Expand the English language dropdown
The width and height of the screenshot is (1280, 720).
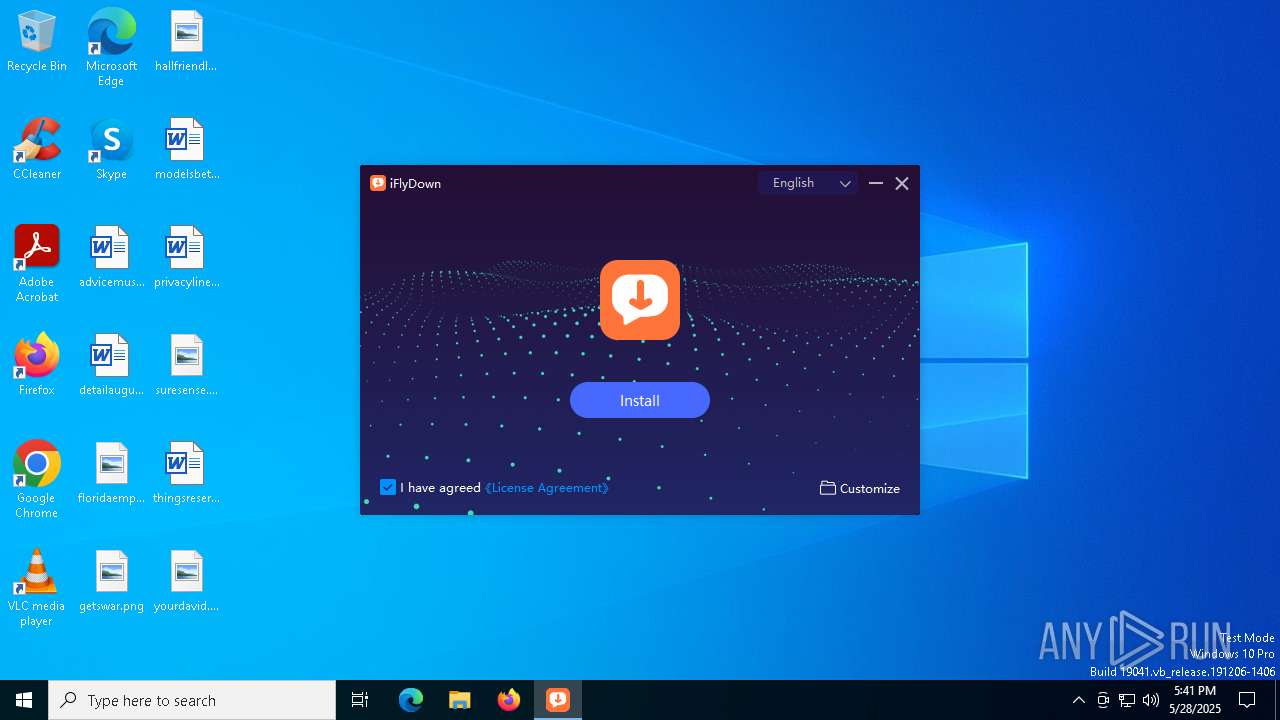click(x=808, y=183)
